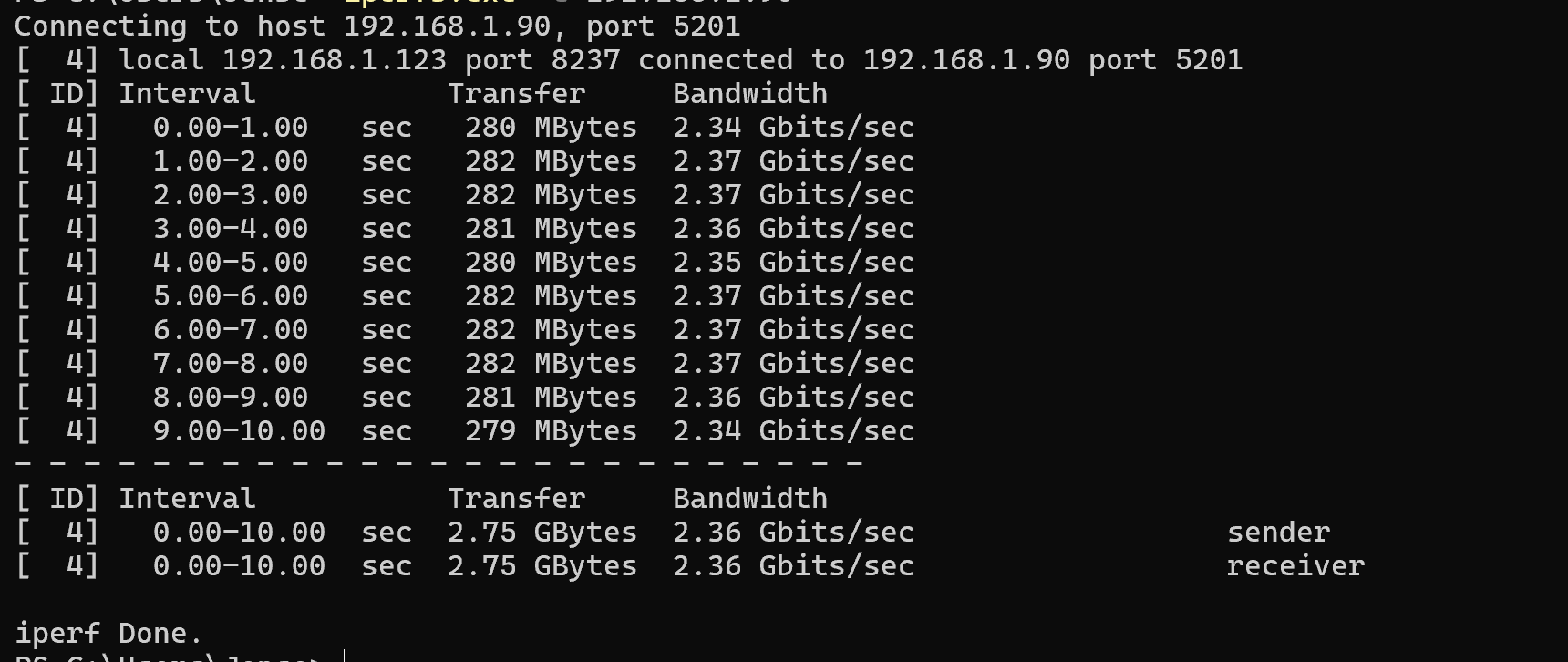Click the 0.00-1.00 sec interval row
The width and height of the screenshot is (1568, 662).
point(465,128)
